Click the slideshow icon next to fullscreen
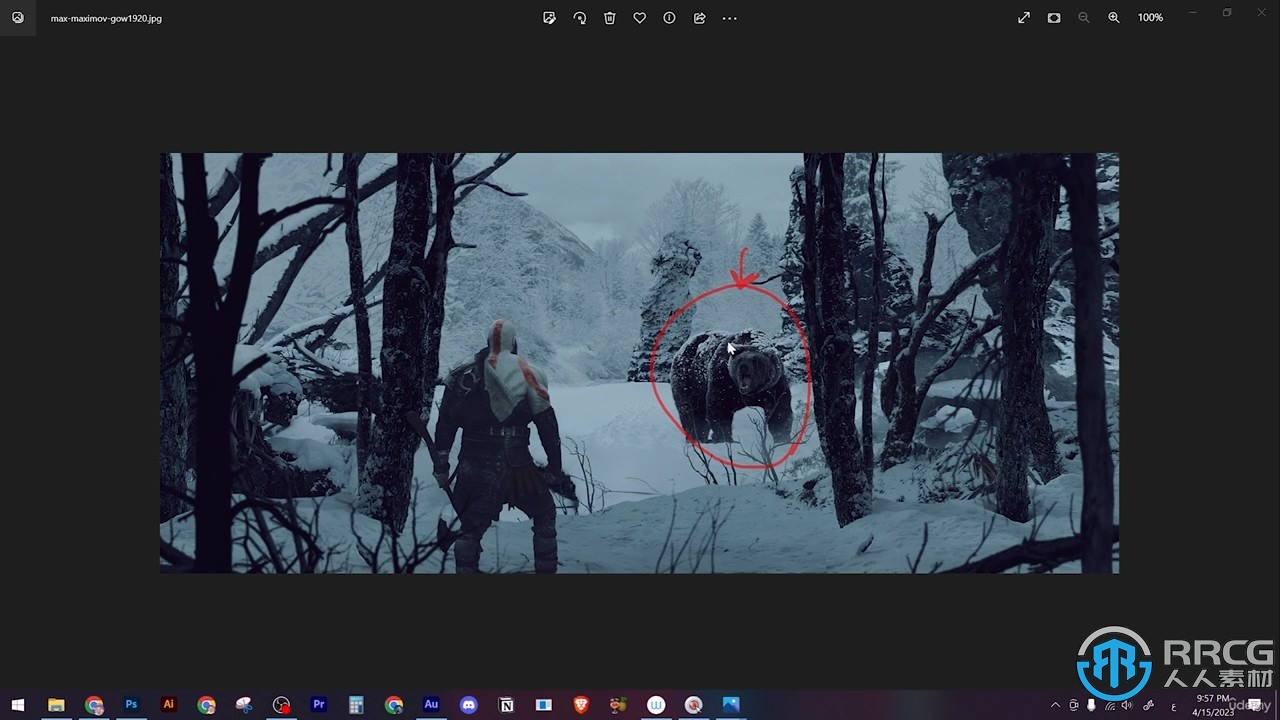Screen dimensions: 1280x720 tap(1054, 18)
